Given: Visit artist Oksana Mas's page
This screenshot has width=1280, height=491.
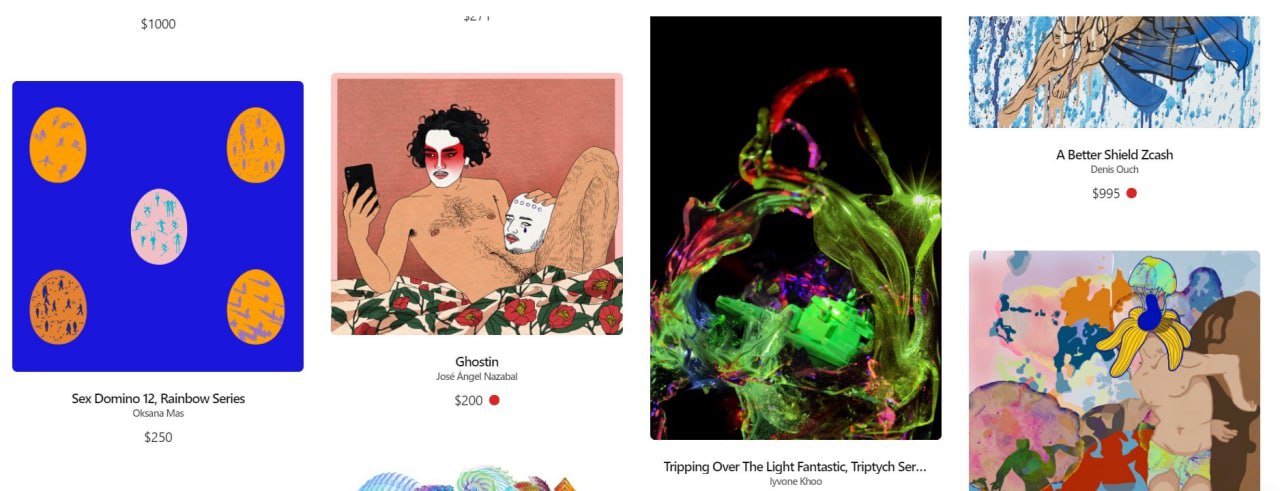Looking at the screenshot, I should coord(158,413).
